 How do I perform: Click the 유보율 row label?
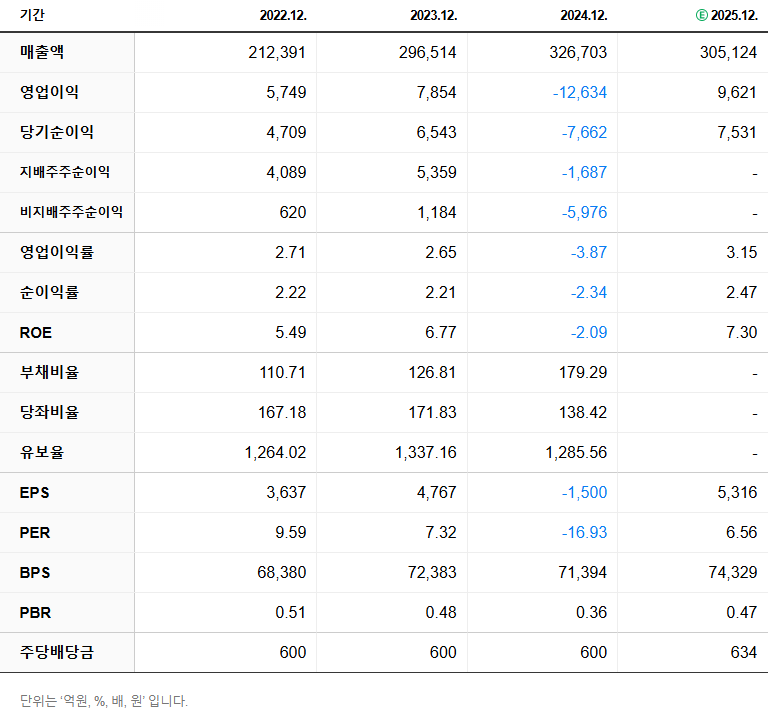42,452
